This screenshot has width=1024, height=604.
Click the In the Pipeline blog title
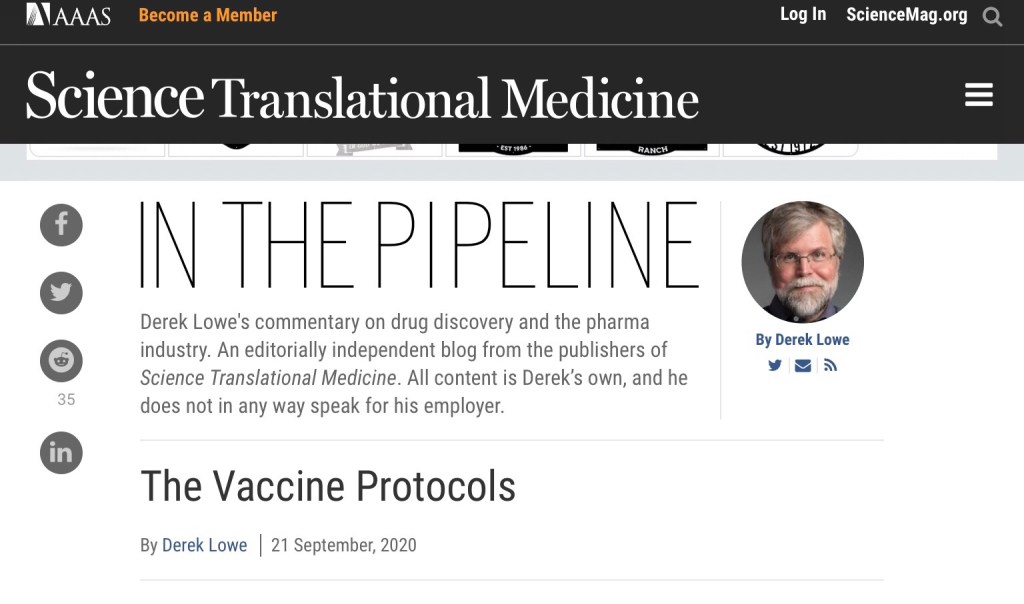coord(419,245)
